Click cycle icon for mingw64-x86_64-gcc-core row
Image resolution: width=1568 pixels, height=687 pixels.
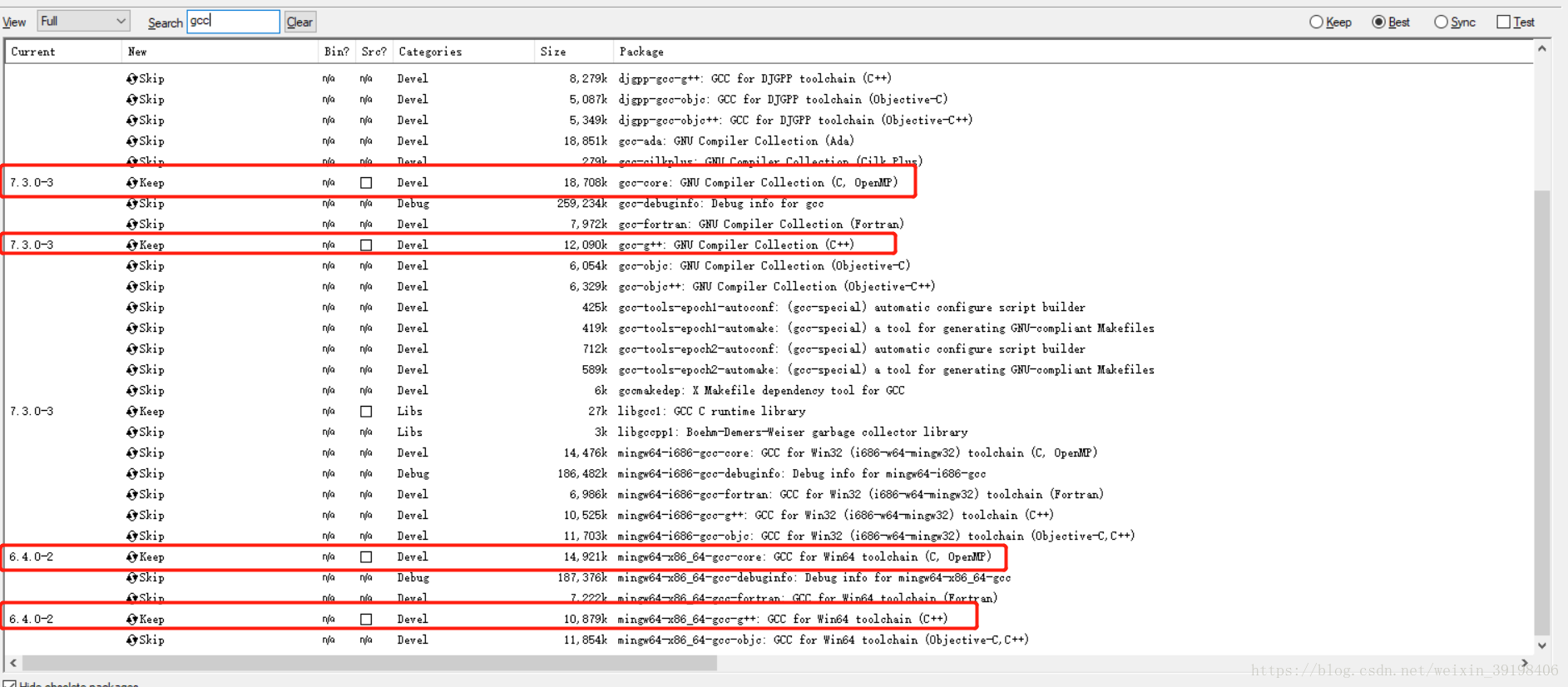pyautogui.click(x=131, y=556)
